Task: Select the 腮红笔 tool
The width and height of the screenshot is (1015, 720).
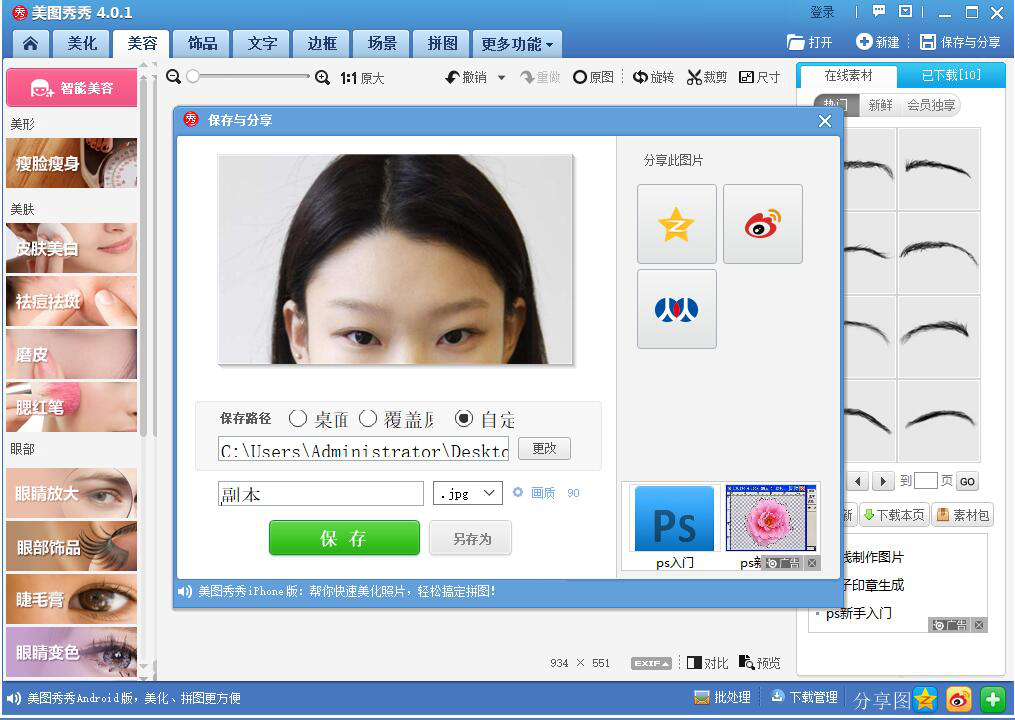Action: click(72, 407)
